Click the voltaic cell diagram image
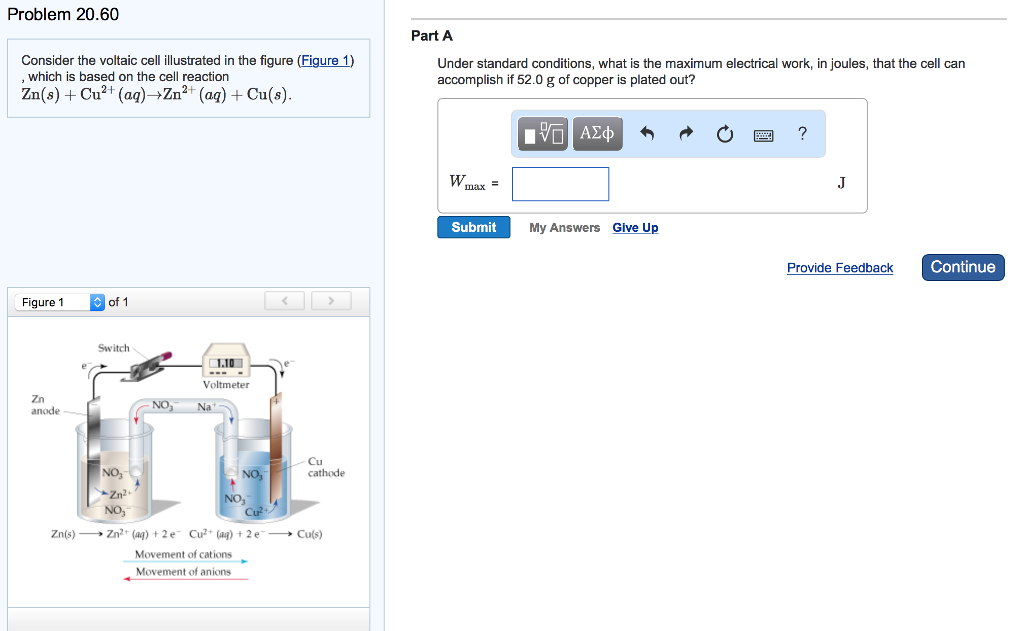Viewport: 1024px width, 631px height. (188, 461)
